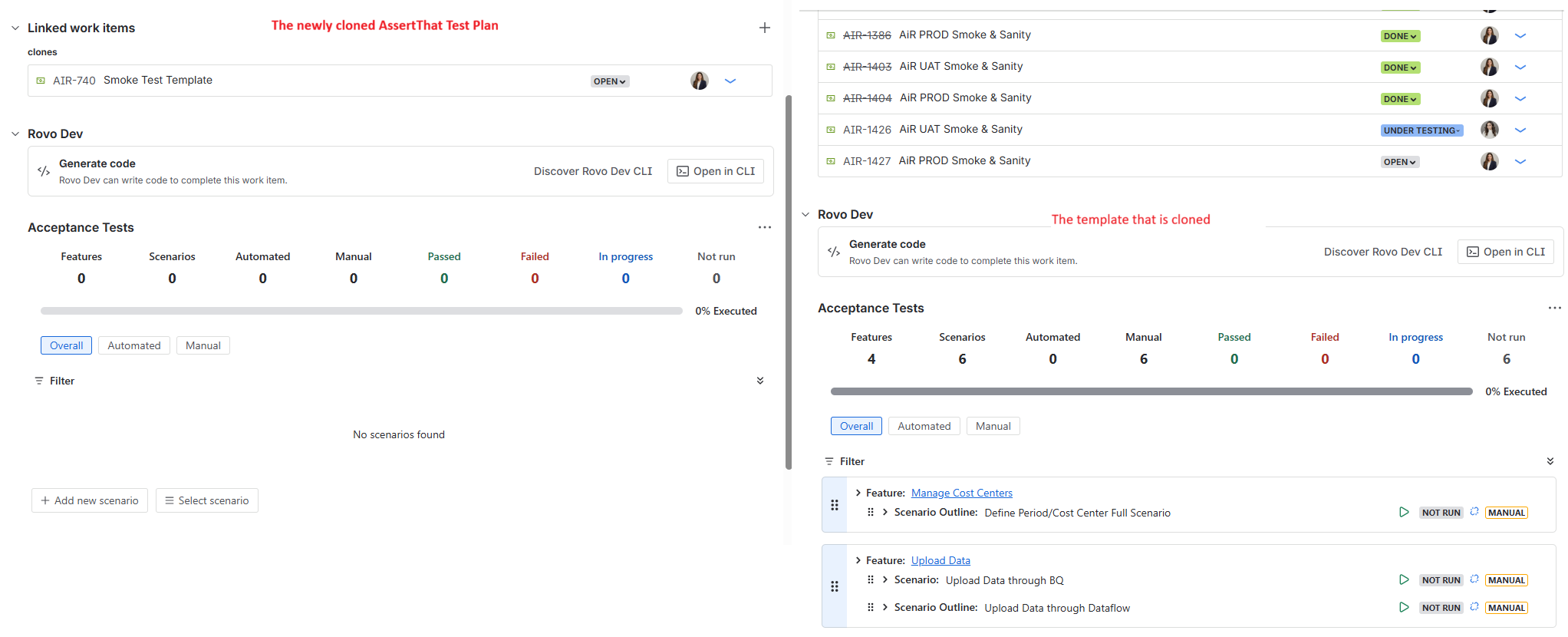Click the left panel double-chevron expand-all icon

[x=760, y=381]
